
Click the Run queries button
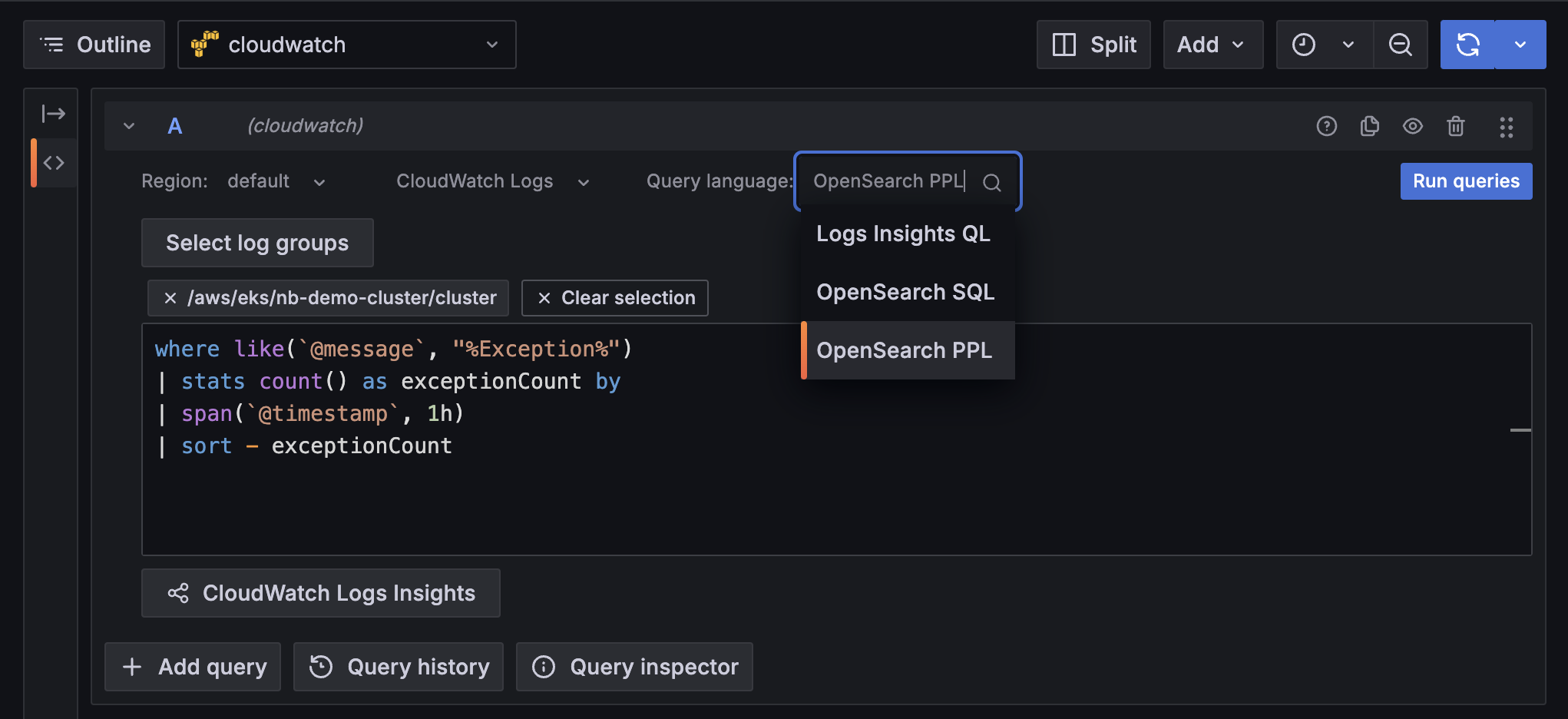(x=1465, y=181)
